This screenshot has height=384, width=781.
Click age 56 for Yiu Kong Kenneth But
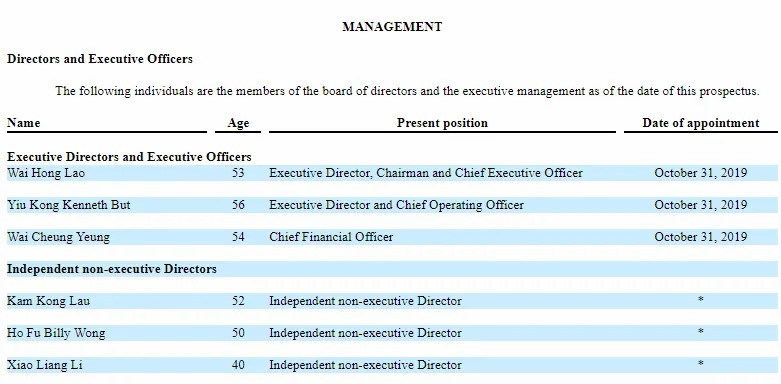(x=238, y=205)
